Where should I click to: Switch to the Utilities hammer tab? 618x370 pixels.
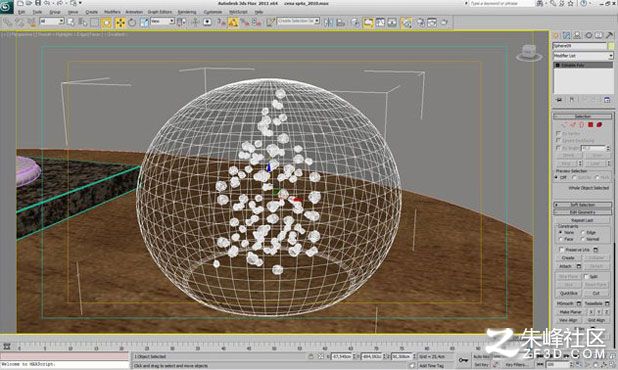pos(609,35)
